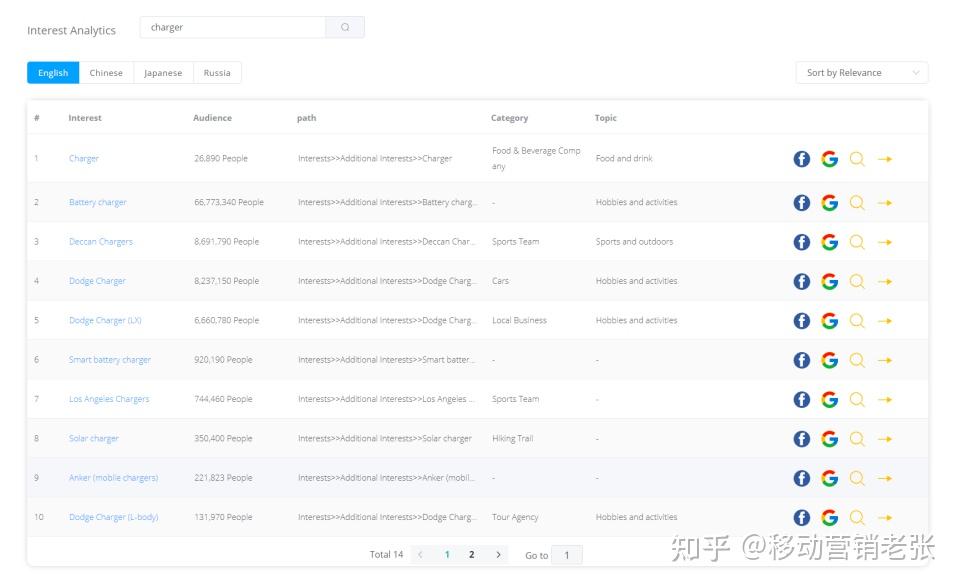This screenshot has height=586, width=960.
Task: Click yellow magnifier icon in Dodge Charger row
Action: point(857,282)
